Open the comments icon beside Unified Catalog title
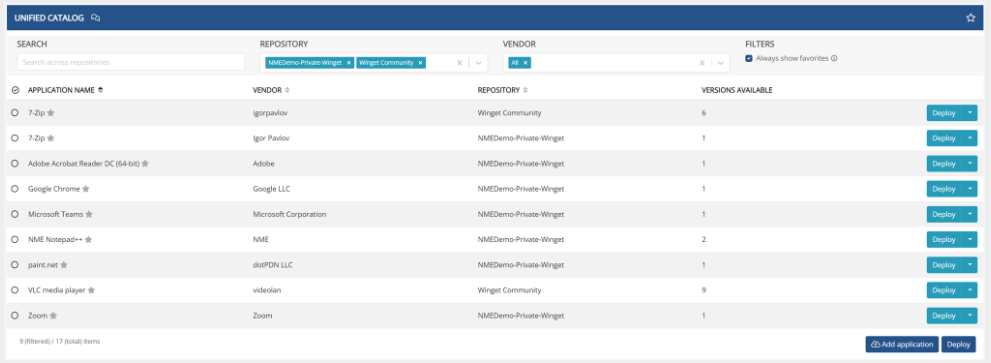991x363 pixels. [x=95, y=18]
